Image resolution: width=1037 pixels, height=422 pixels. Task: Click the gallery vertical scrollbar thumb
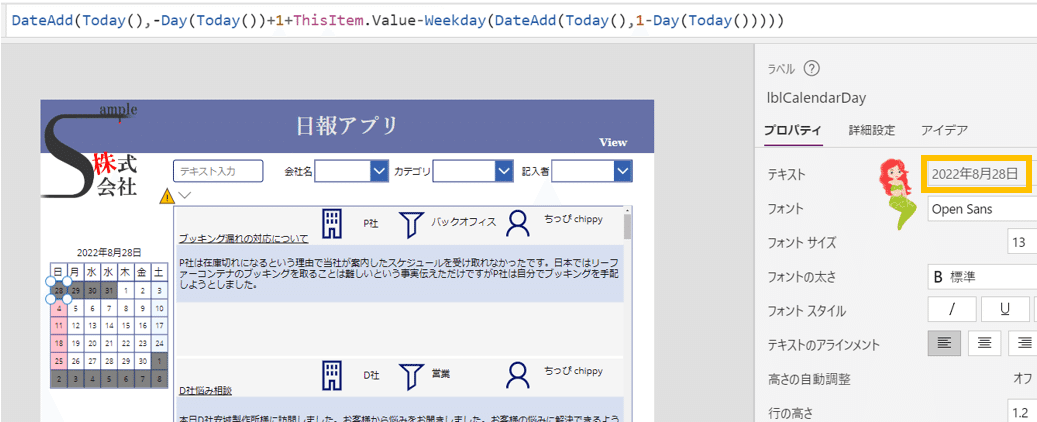coord(628,226)
